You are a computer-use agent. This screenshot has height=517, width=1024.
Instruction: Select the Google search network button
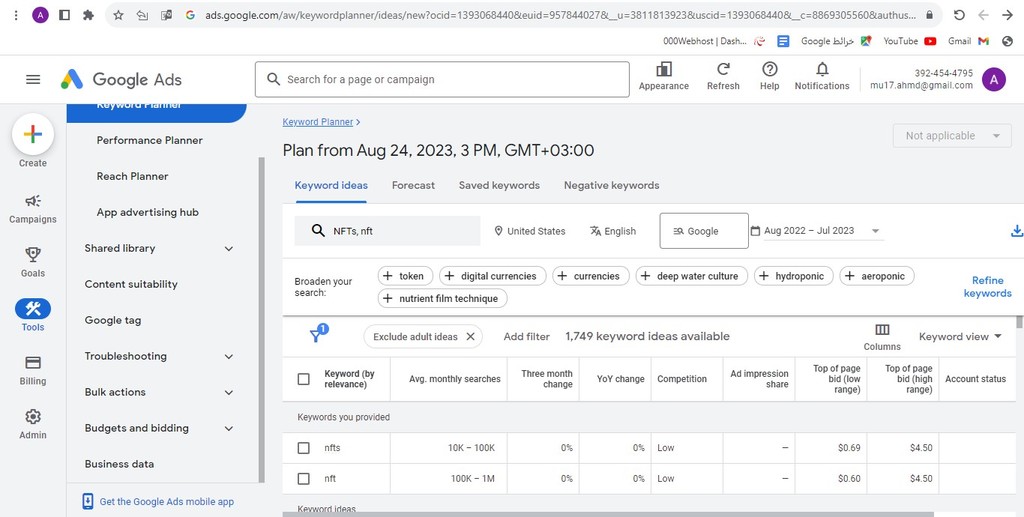click(x=704, y=231)
